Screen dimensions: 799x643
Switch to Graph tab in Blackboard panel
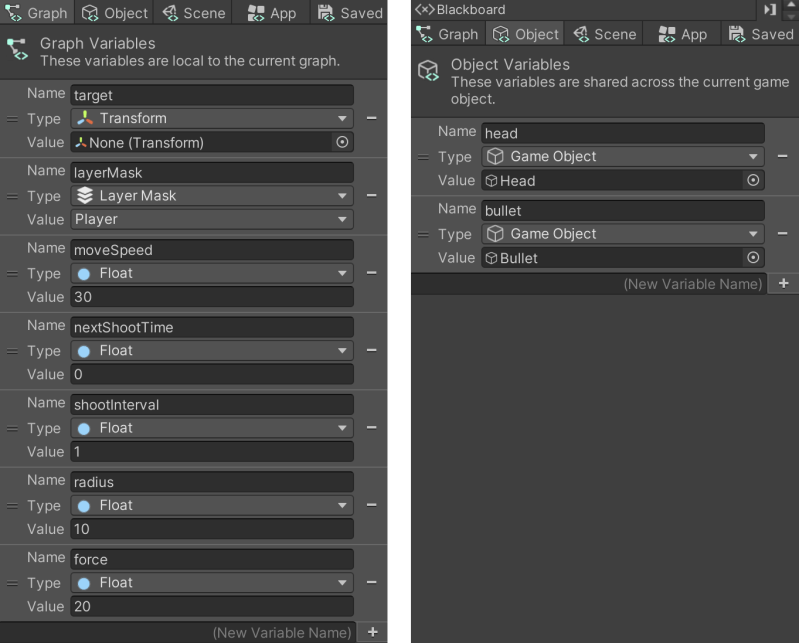point(448,34)
